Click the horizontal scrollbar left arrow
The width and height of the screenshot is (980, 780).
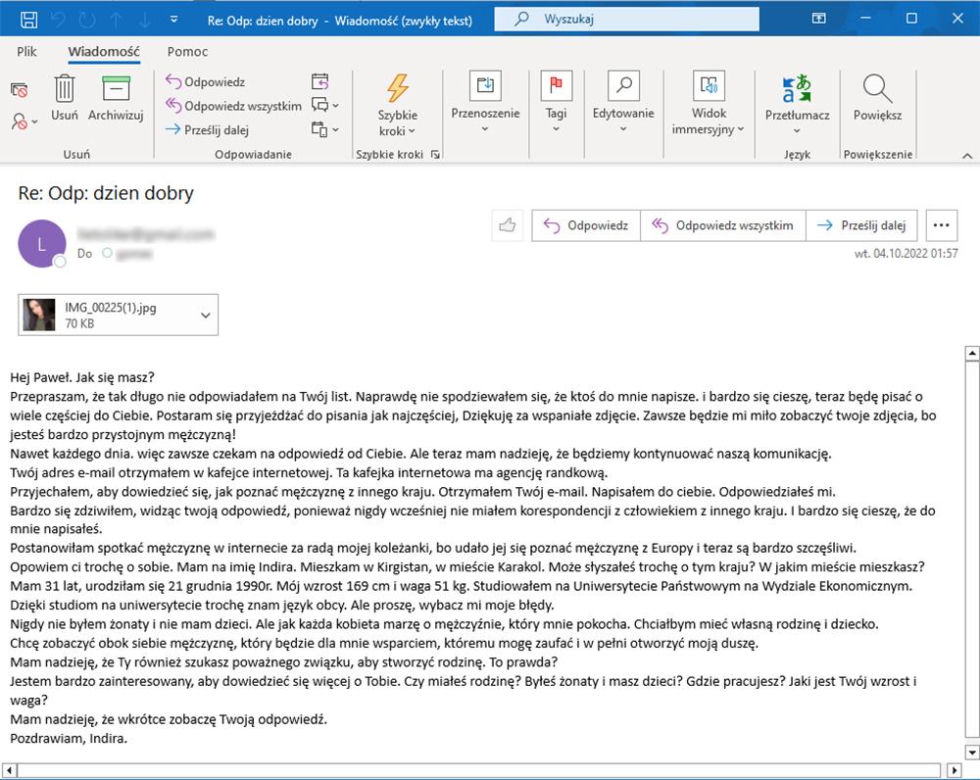click(8, 770)
